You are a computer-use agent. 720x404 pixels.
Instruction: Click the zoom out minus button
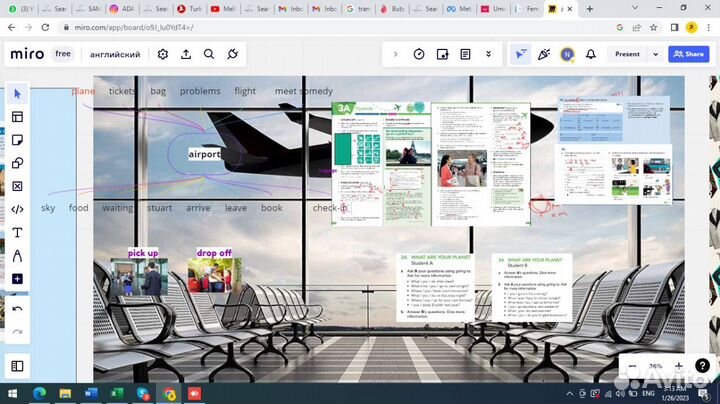[632, 367]
